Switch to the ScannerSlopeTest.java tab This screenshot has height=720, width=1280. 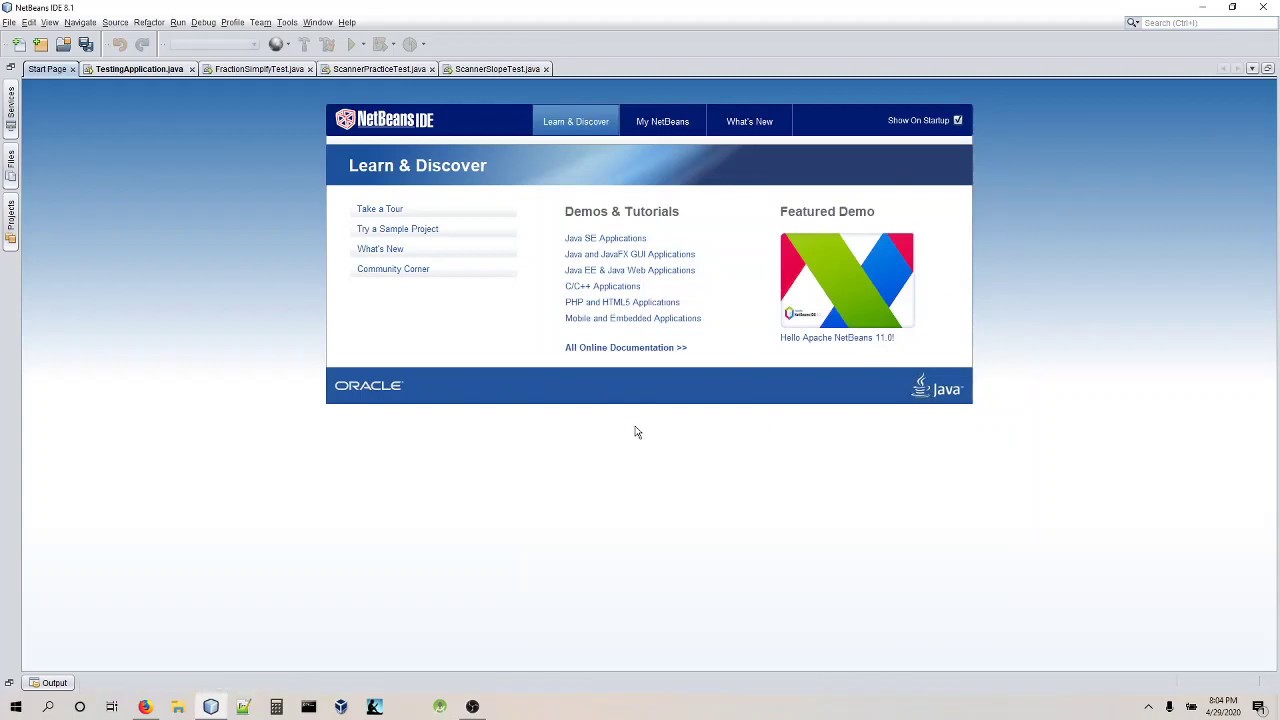(497, 69)
